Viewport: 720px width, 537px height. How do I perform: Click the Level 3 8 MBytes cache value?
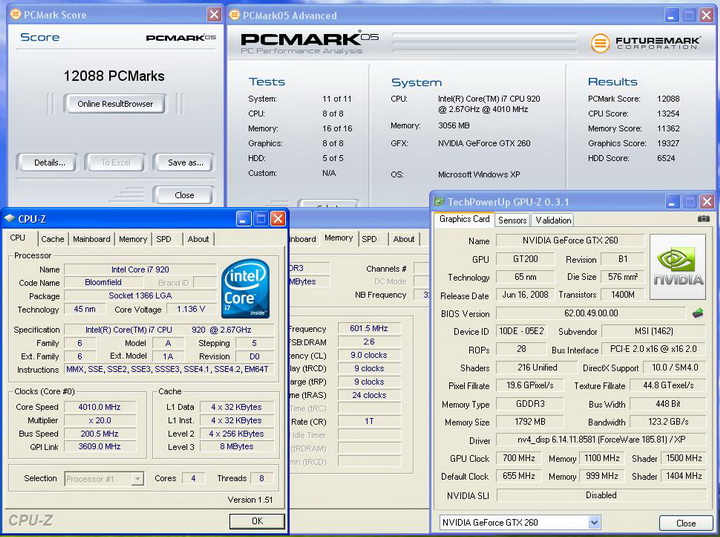click(236, 447)
